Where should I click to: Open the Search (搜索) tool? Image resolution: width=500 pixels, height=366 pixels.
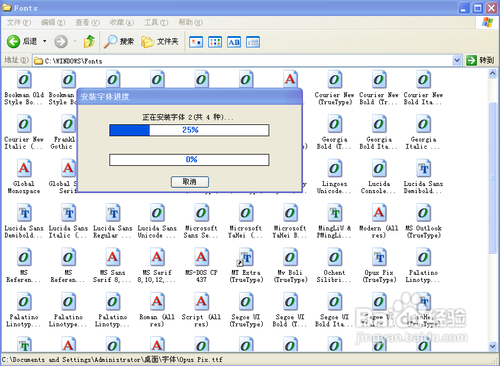[119, 42]
